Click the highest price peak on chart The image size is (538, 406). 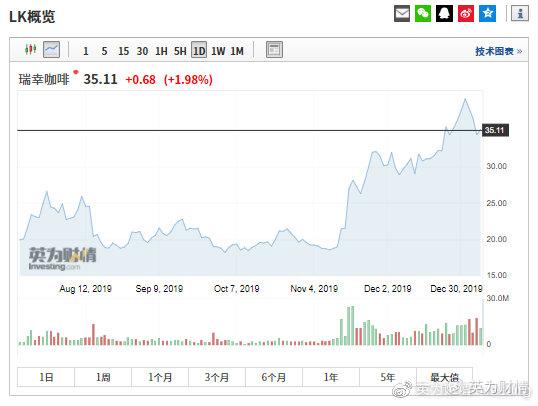pos(465,99)
